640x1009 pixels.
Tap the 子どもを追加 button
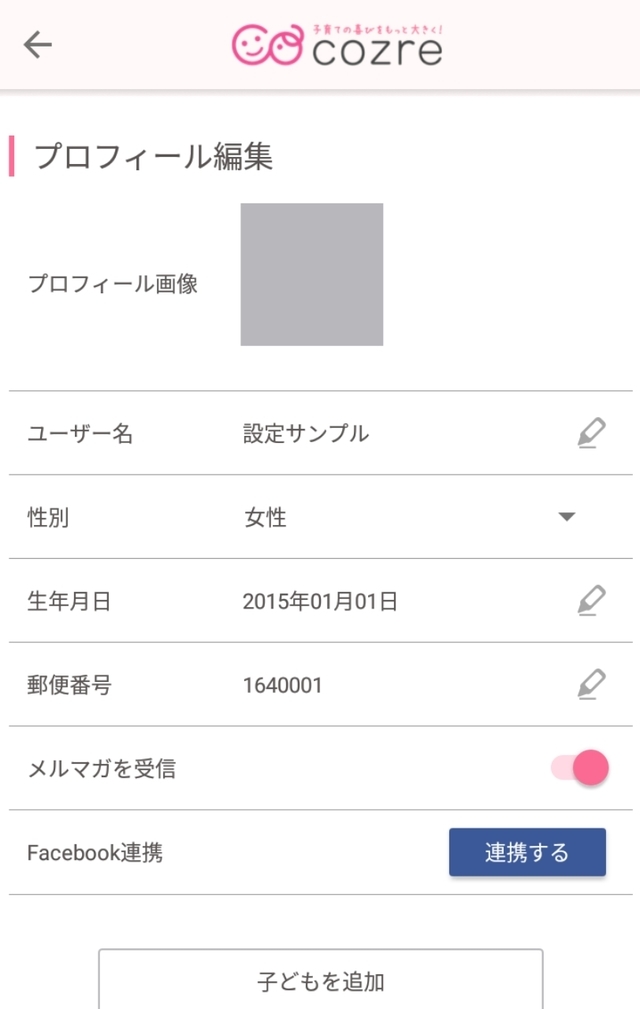pos(320,981)
